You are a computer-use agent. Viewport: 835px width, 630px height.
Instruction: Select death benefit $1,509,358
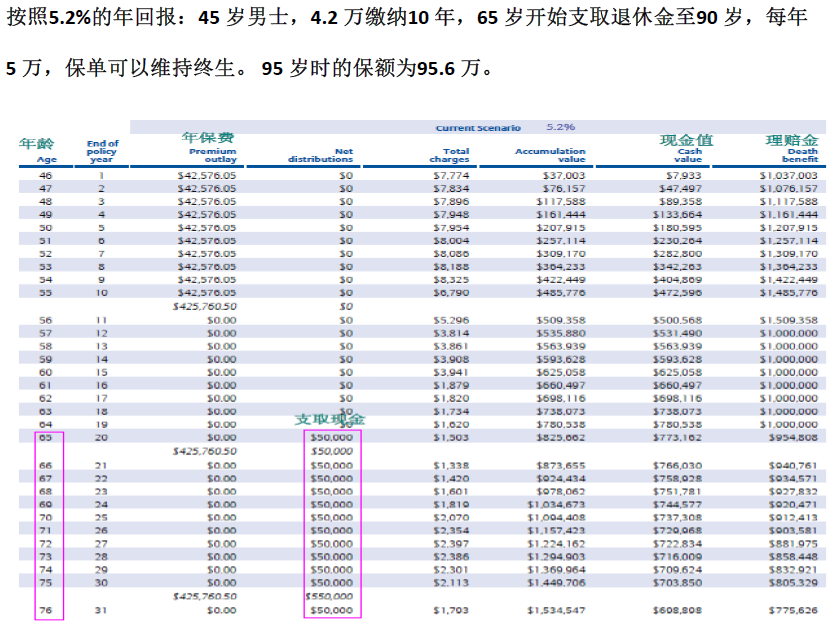[789, 321]
